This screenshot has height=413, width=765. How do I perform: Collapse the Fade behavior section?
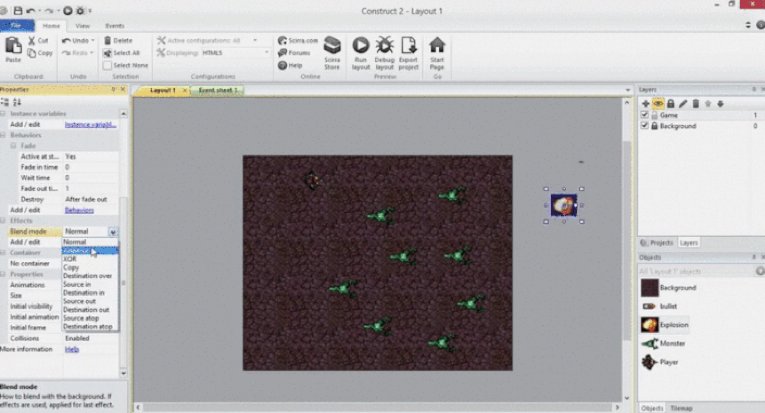coord(14,146)
